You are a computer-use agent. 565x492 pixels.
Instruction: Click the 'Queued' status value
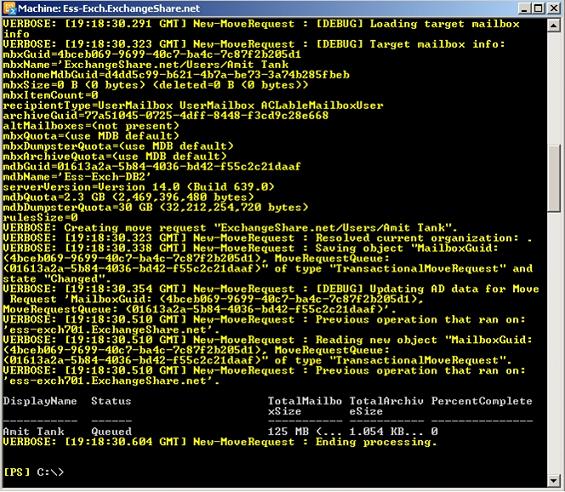point(111,431)
